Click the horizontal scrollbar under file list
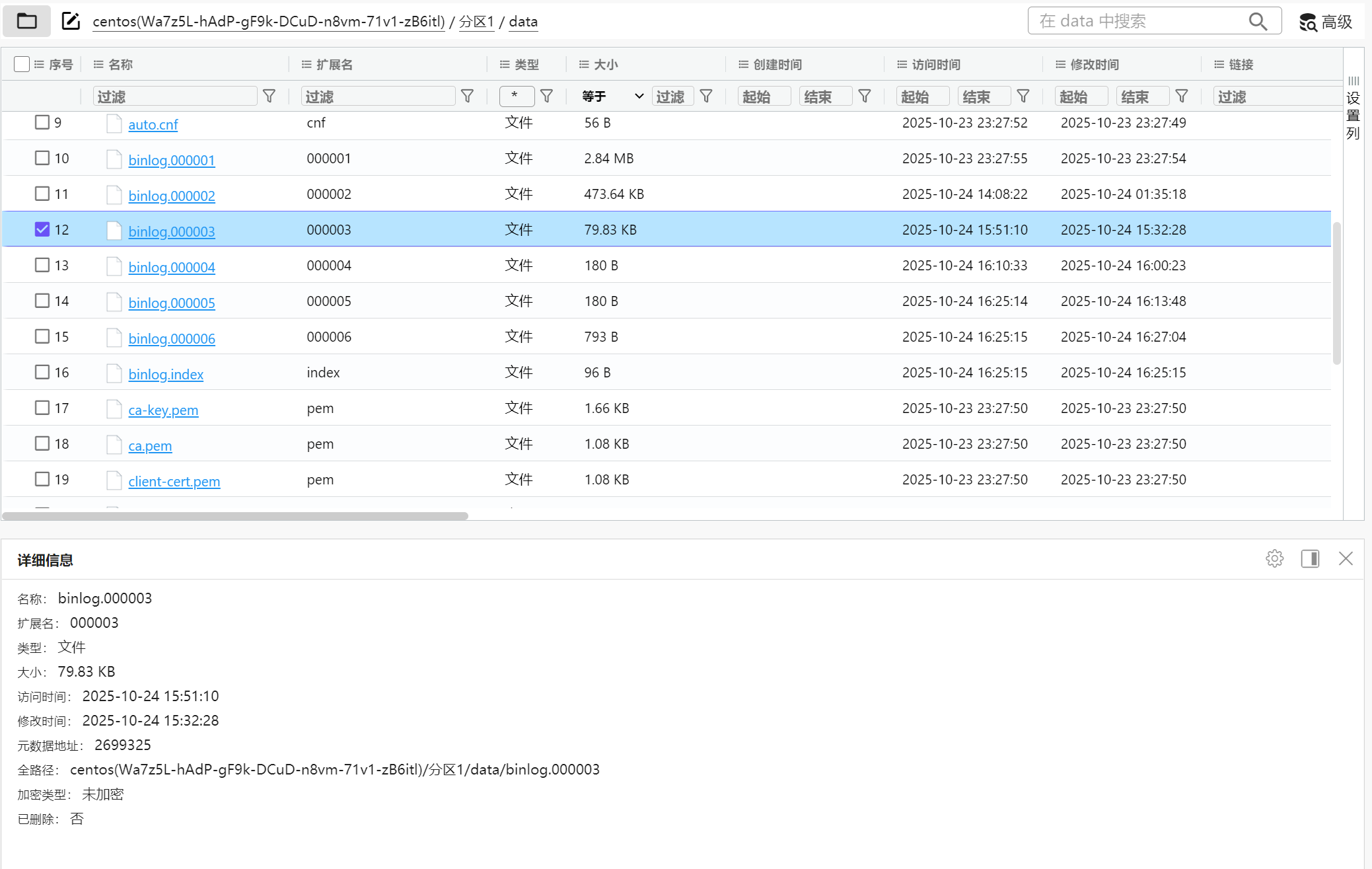1372x869 pixels. click(x=235, y=515)
